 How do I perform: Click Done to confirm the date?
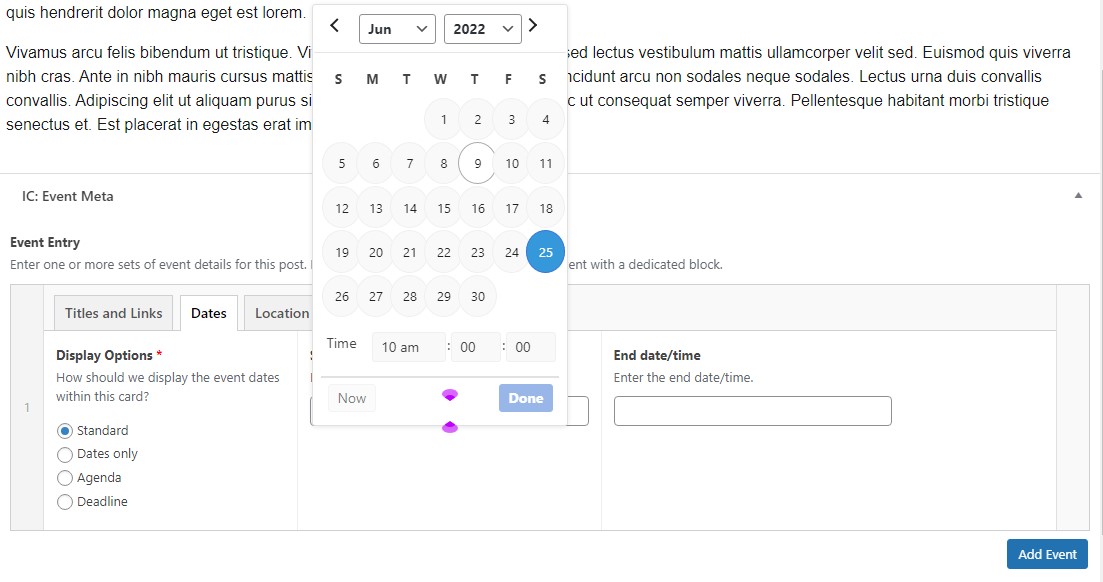[x=525, y=398]
